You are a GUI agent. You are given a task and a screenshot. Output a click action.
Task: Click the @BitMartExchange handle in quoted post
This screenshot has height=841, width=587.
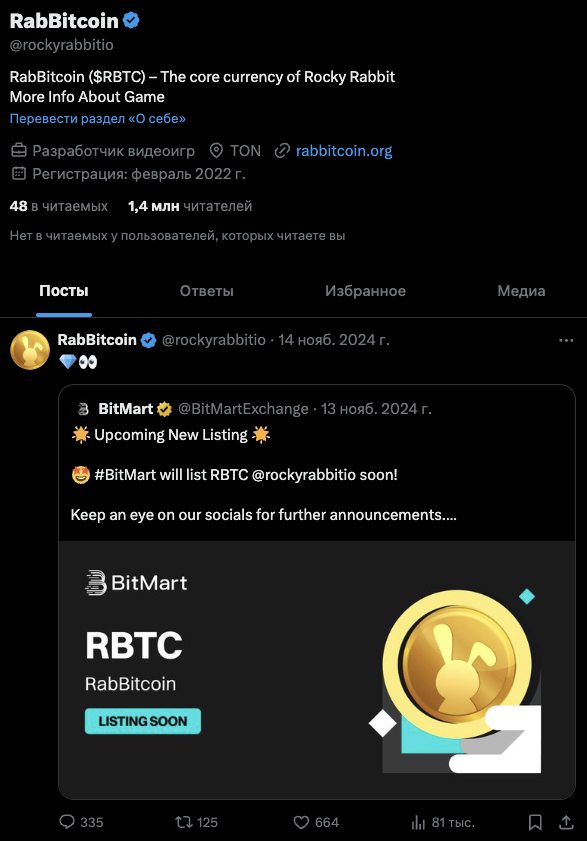coord(243,409)
